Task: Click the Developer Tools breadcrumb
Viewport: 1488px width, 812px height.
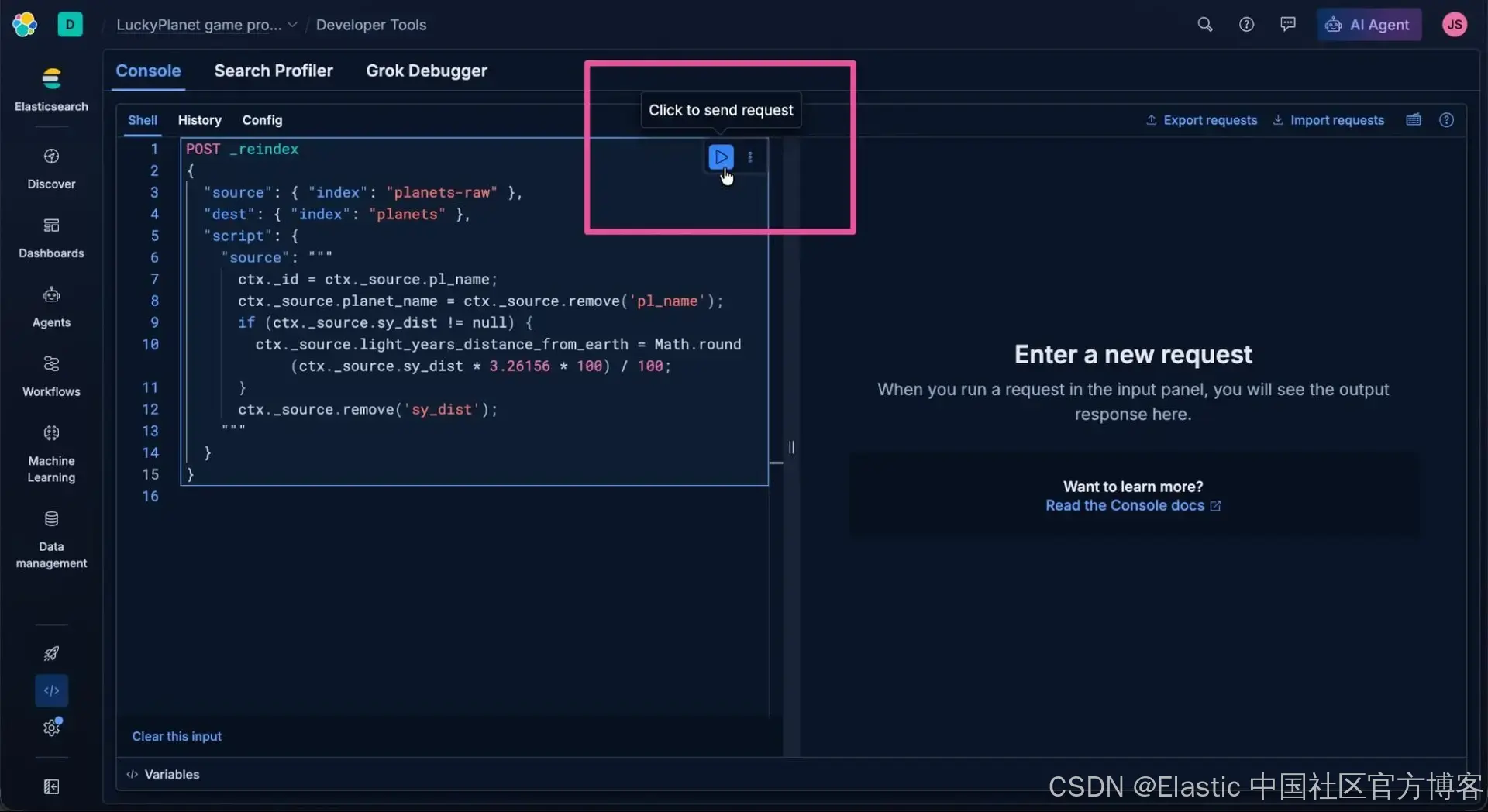Action: pos(371,25)
